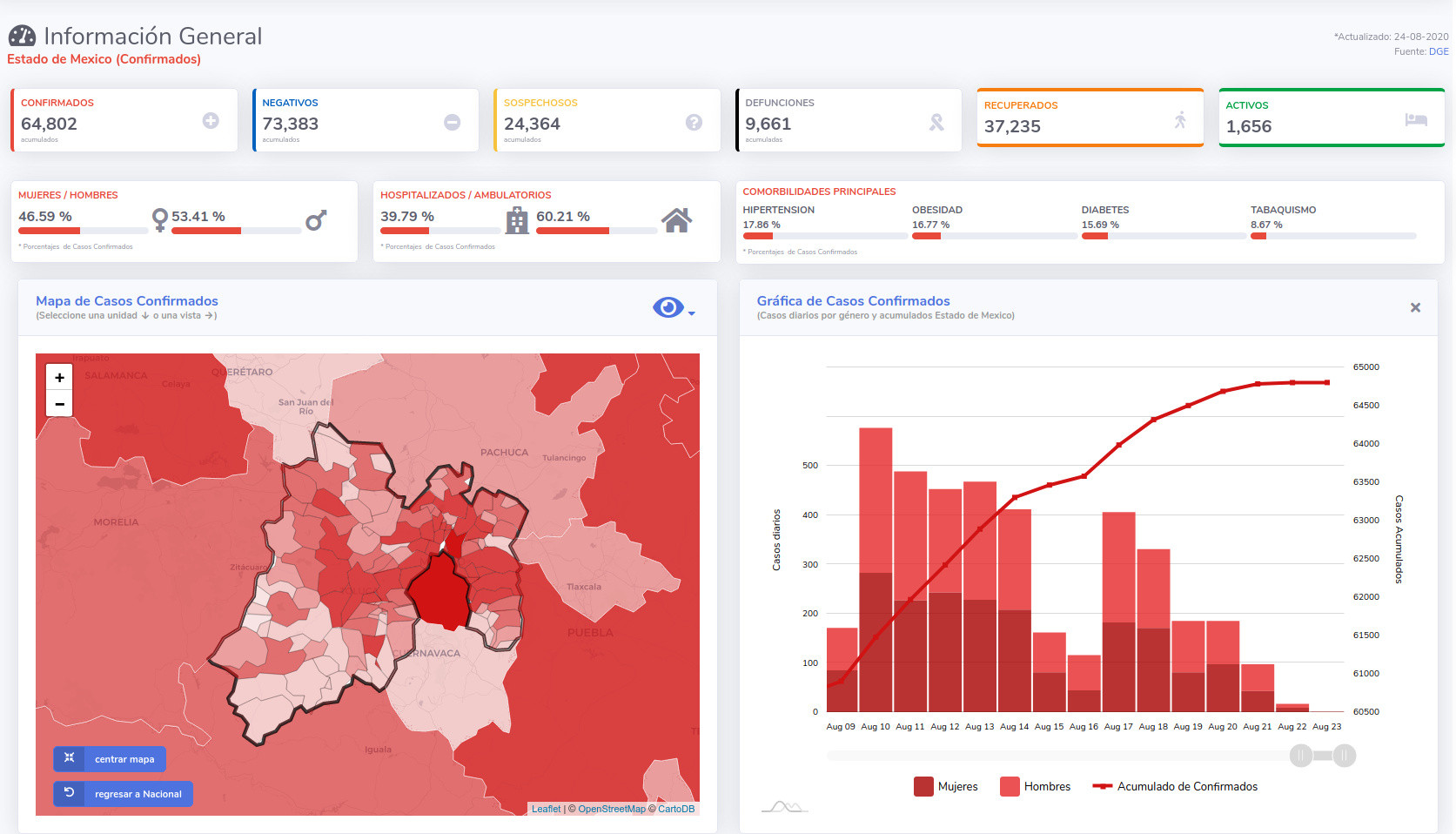Click the ribbon icon in Defunciones card
Viewport: 1456px width, 834px height.
(936, 123)
